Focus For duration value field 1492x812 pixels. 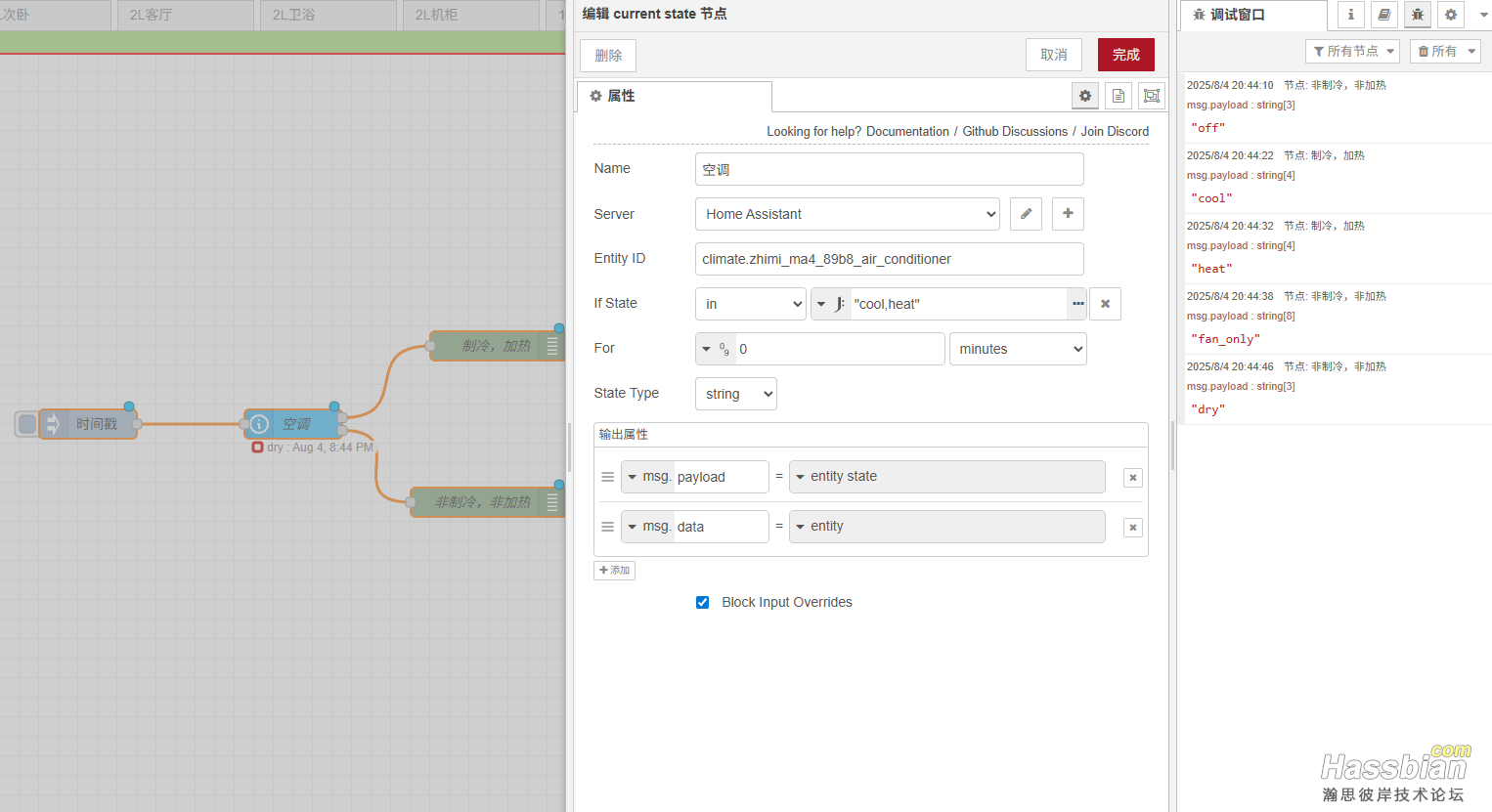point(839,349)
